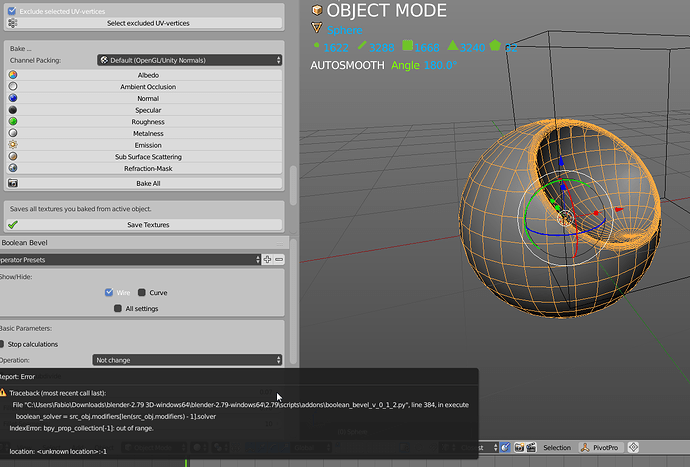Click the upper tool shelf scrollbar
Screen dimensions: 690x467
pyautogui.click(x=293, y=185)
